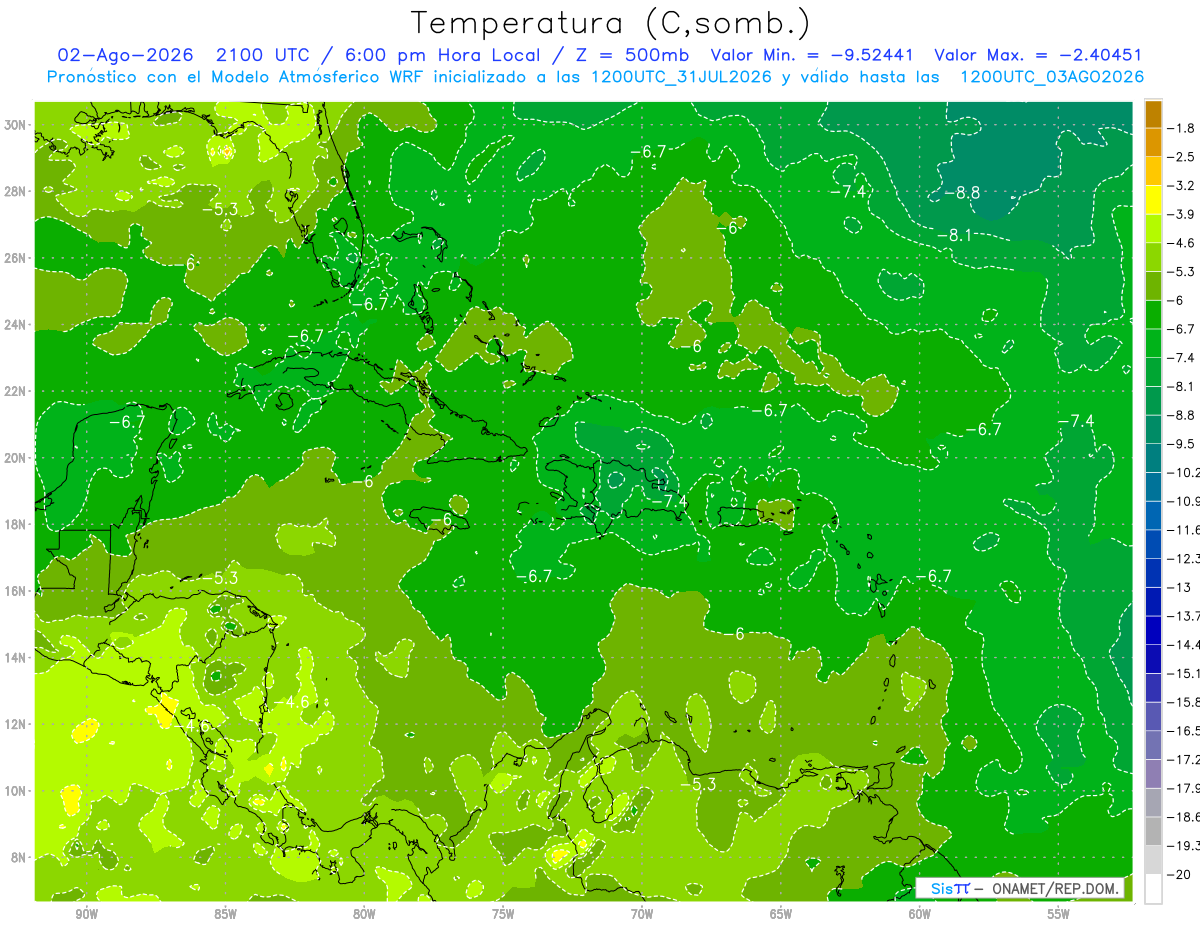Click the 'Z = 500mb' level text
The width and height of the screenshot is (1200, 927).
[x=631, y=55]
